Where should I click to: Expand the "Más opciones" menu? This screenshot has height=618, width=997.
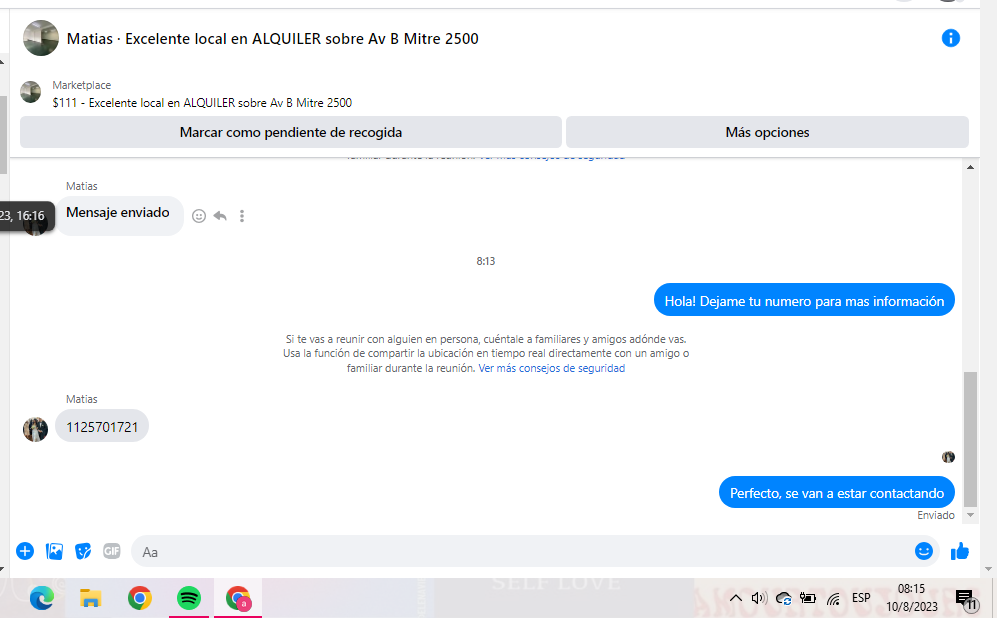pos(767,132)
